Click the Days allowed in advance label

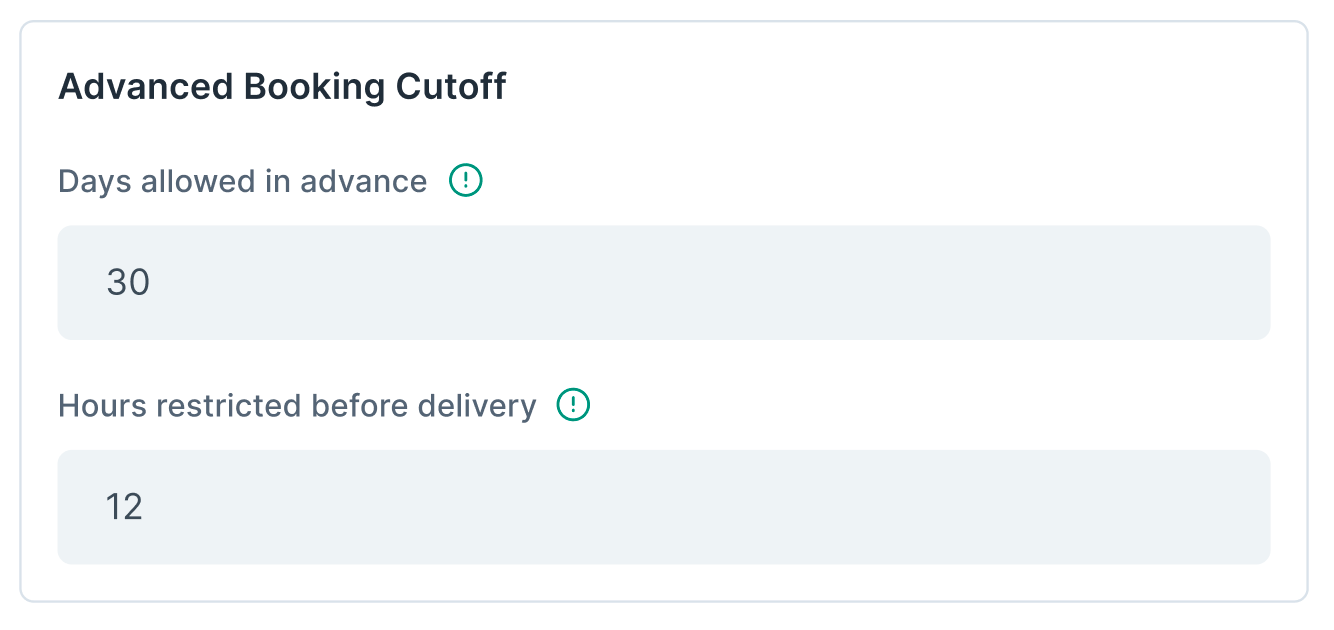tap(243, 181)
